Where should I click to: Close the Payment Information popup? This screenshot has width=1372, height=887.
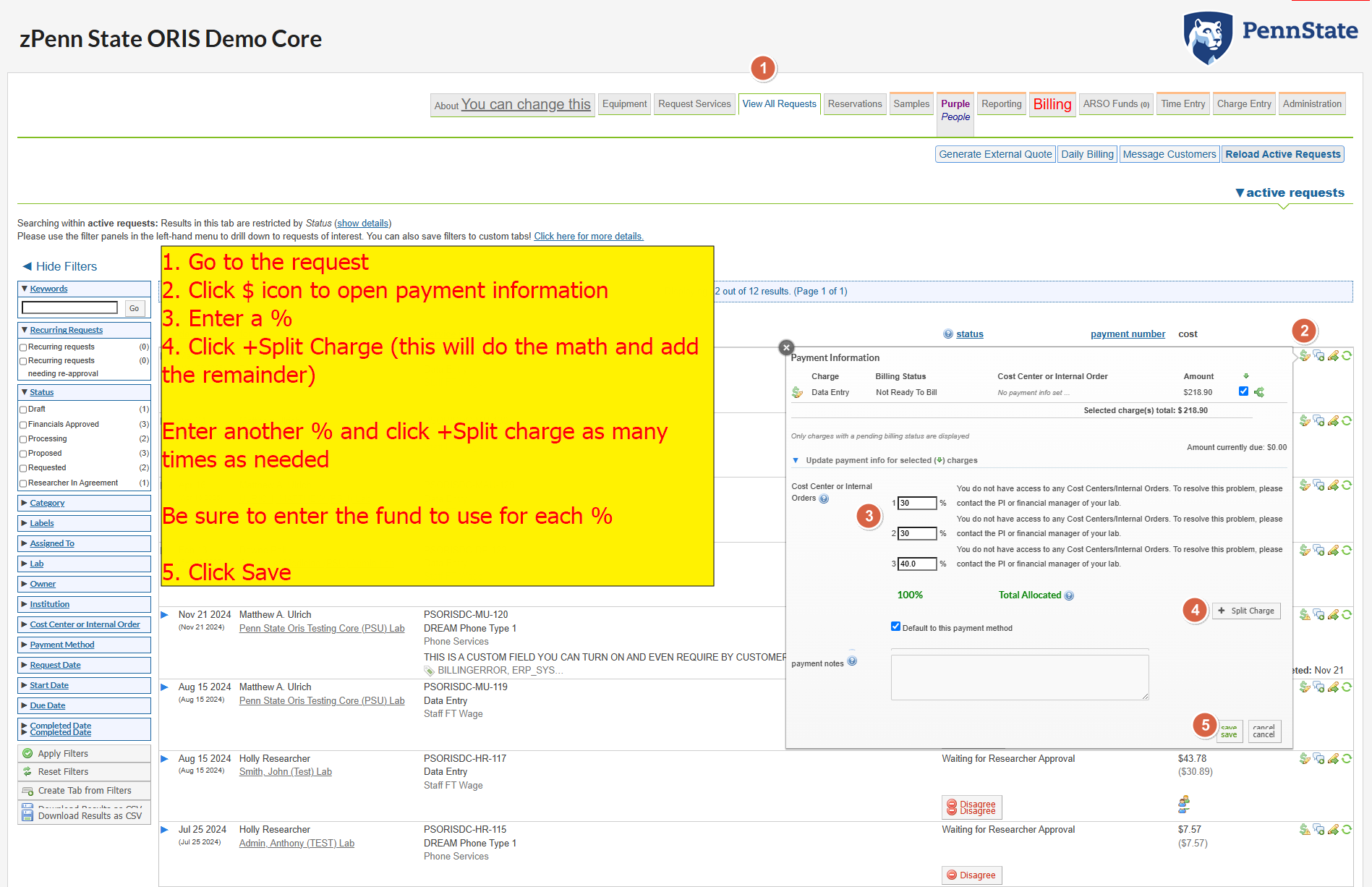787,348
